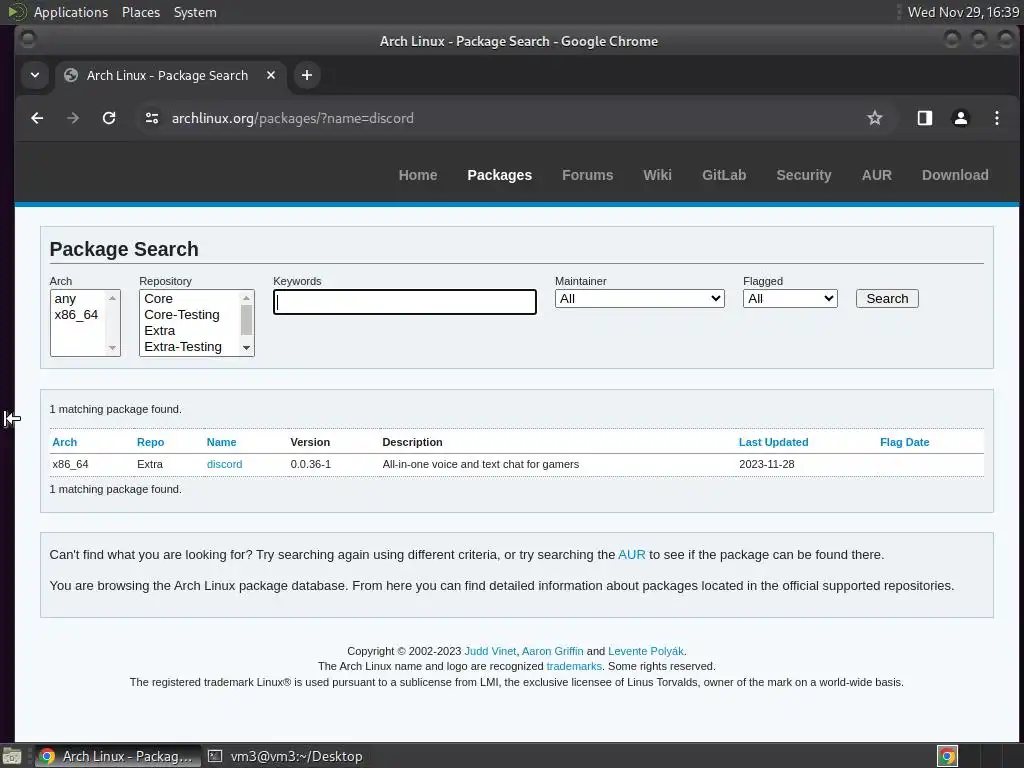Open a new tab with the plus button
Screen dimensions: 1024x768
pyautogui.click(x=306, y=75)
